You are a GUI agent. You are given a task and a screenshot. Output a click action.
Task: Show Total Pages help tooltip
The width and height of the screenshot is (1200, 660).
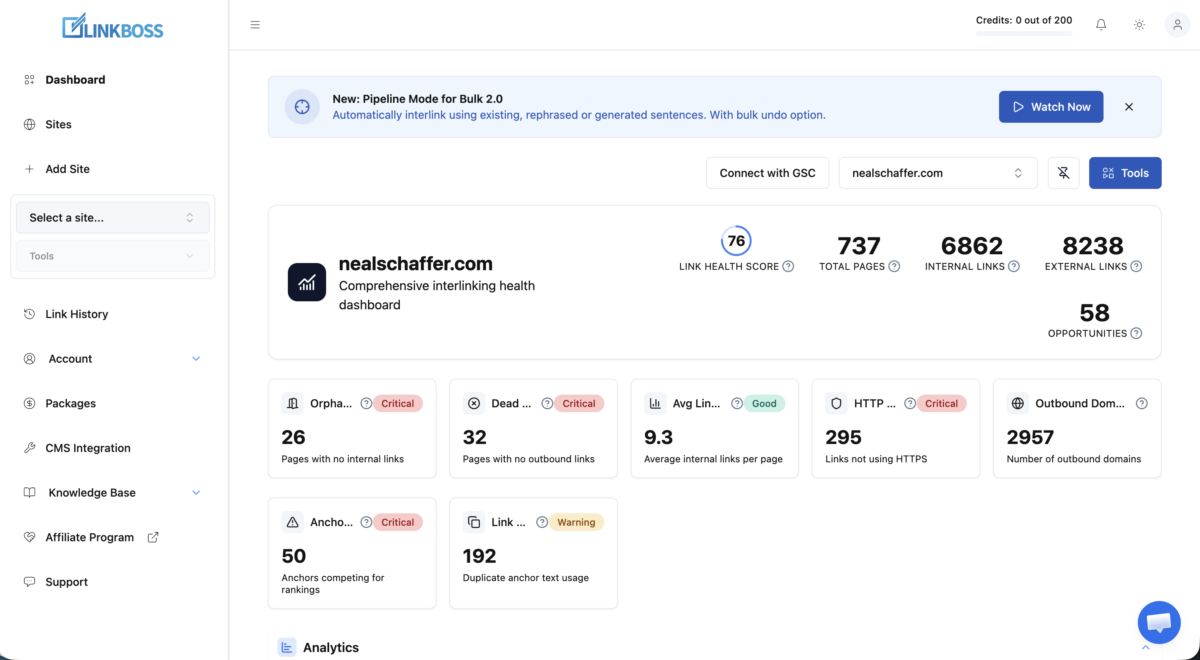[x=894, y=266]
